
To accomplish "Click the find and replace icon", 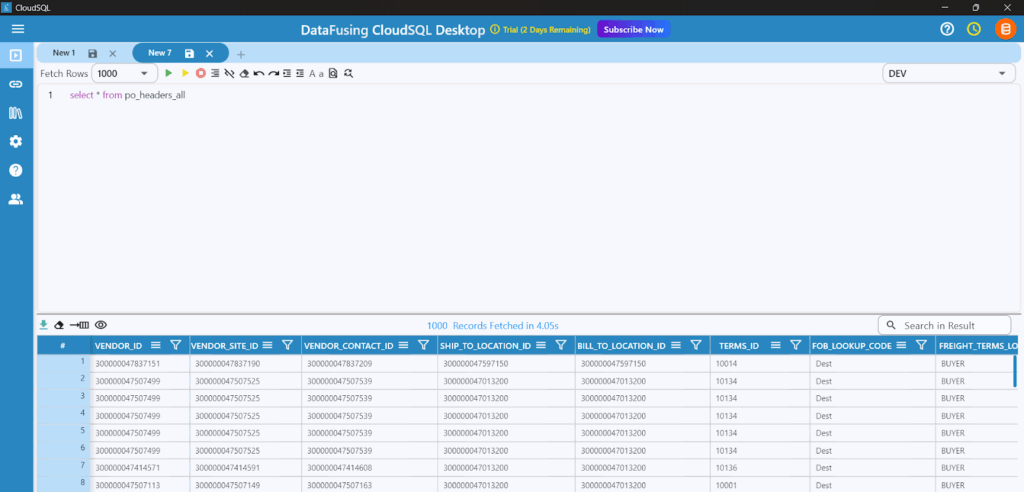I will [x=349, y=74].
